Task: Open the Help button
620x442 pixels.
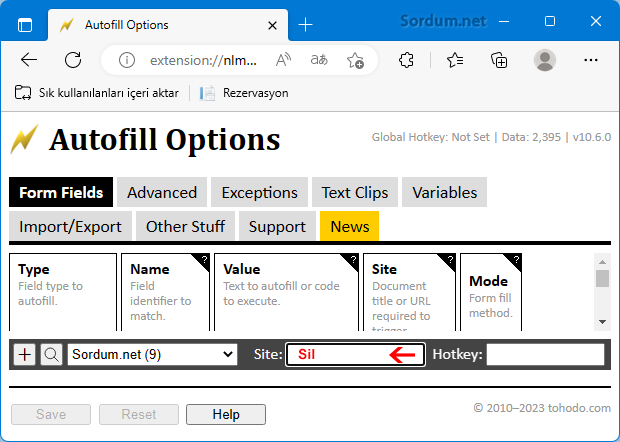Action: point(226,414)
